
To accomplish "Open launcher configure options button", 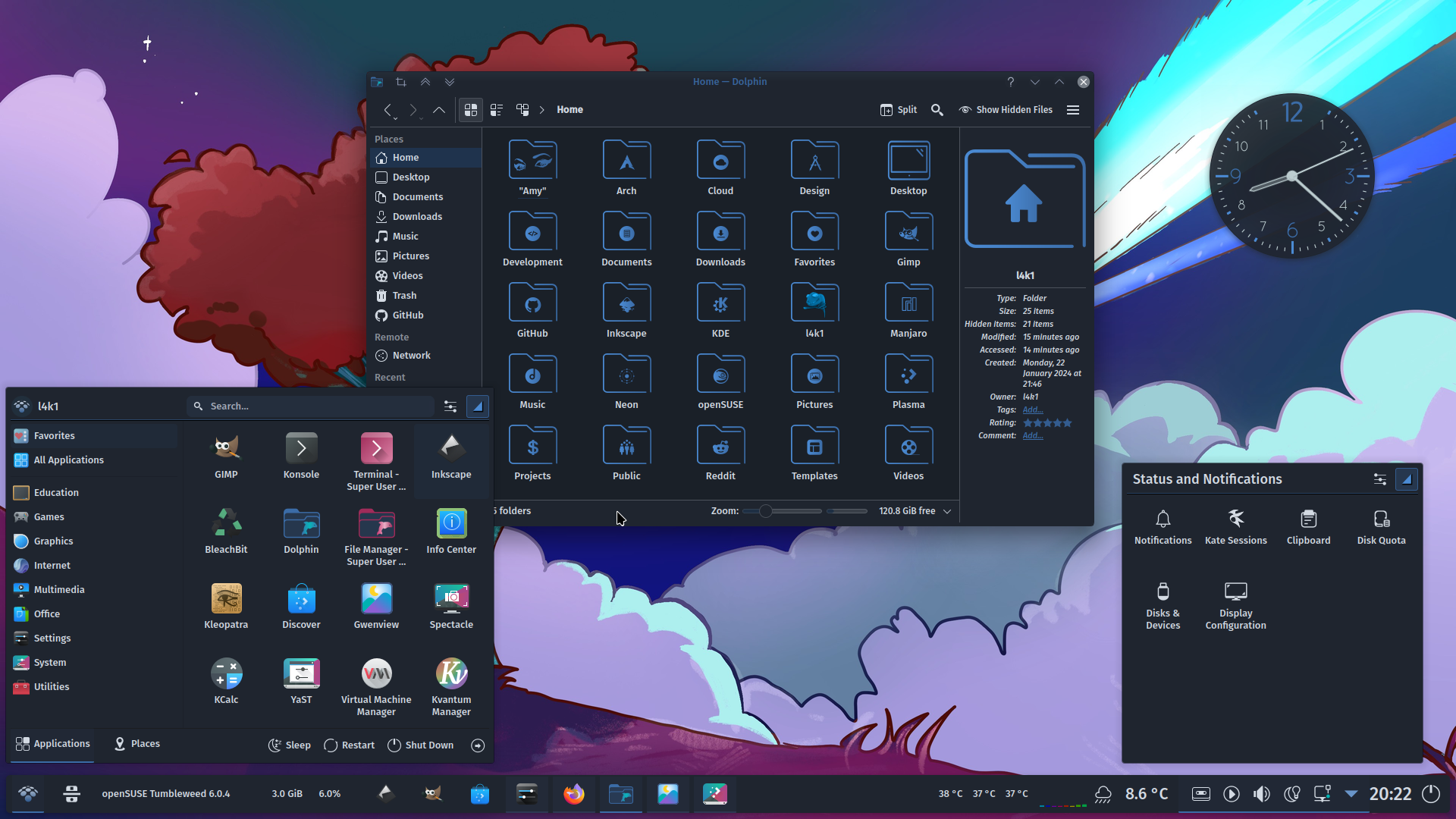I will (x=450, y=406).
